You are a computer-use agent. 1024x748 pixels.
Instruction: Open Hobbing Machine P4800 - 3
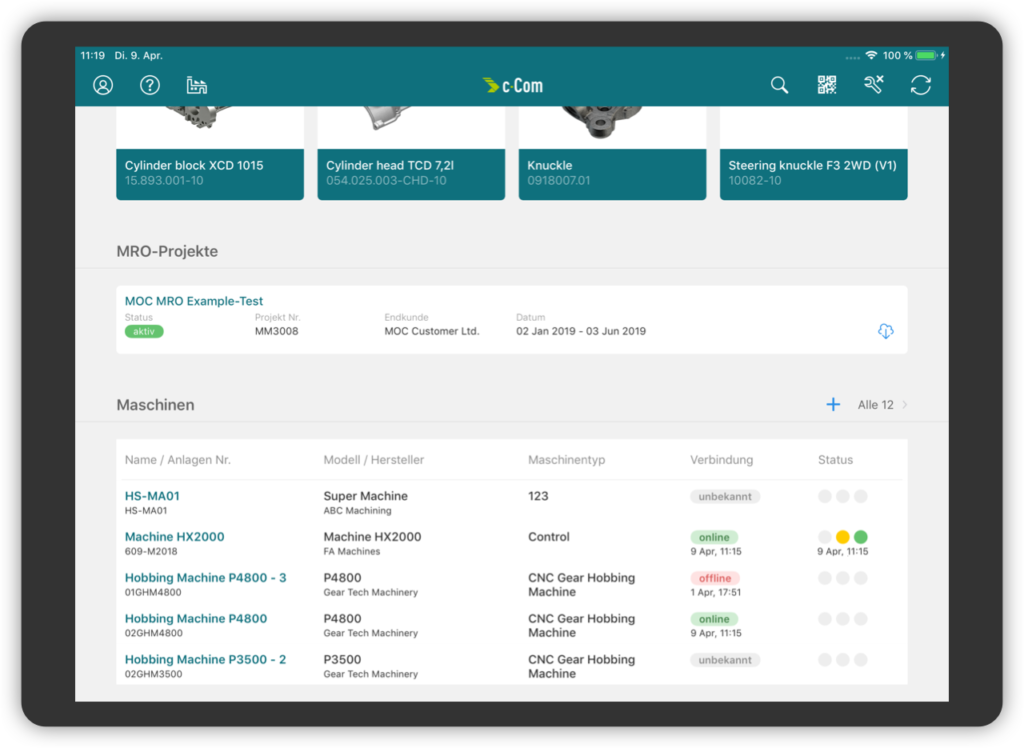pyautogui.click(x=205, y=578)
